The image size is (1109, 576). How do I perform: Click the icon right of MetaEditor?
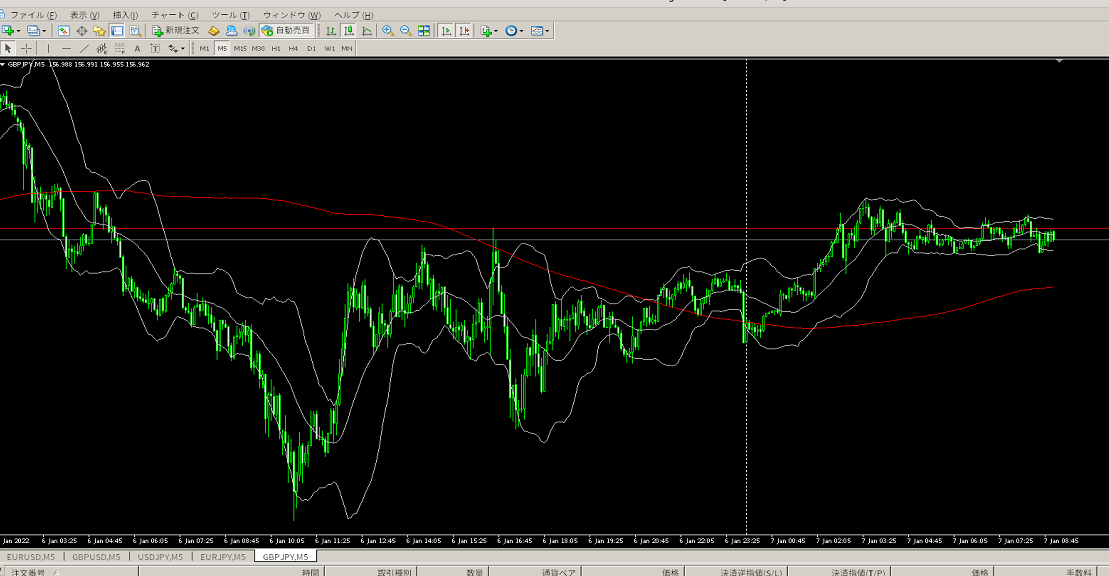[231, 30]
